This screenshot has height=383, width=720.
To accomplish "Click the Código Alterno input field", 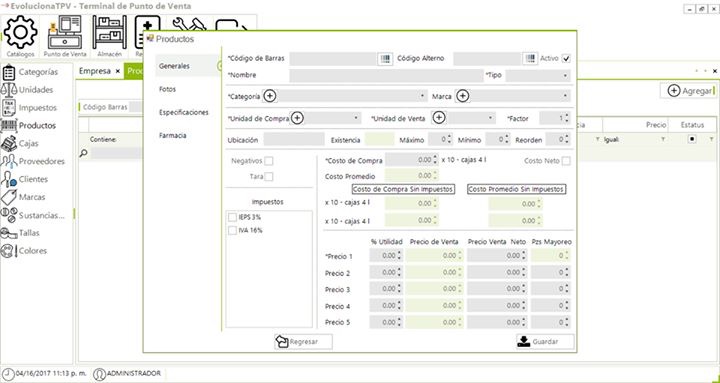I will (487, 58).
